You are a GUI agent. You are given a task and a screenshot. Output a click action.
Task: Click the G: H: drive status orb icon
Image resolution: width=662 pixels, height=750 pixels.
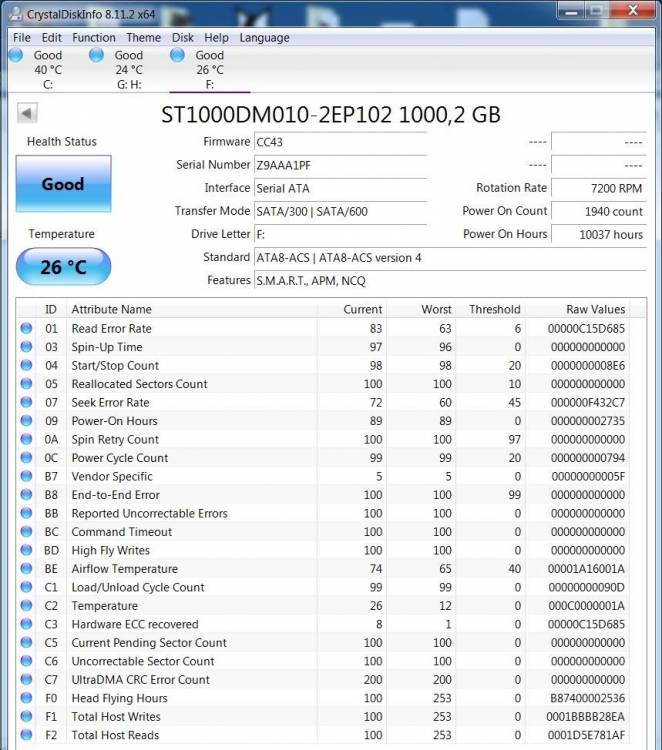(96, 55)
